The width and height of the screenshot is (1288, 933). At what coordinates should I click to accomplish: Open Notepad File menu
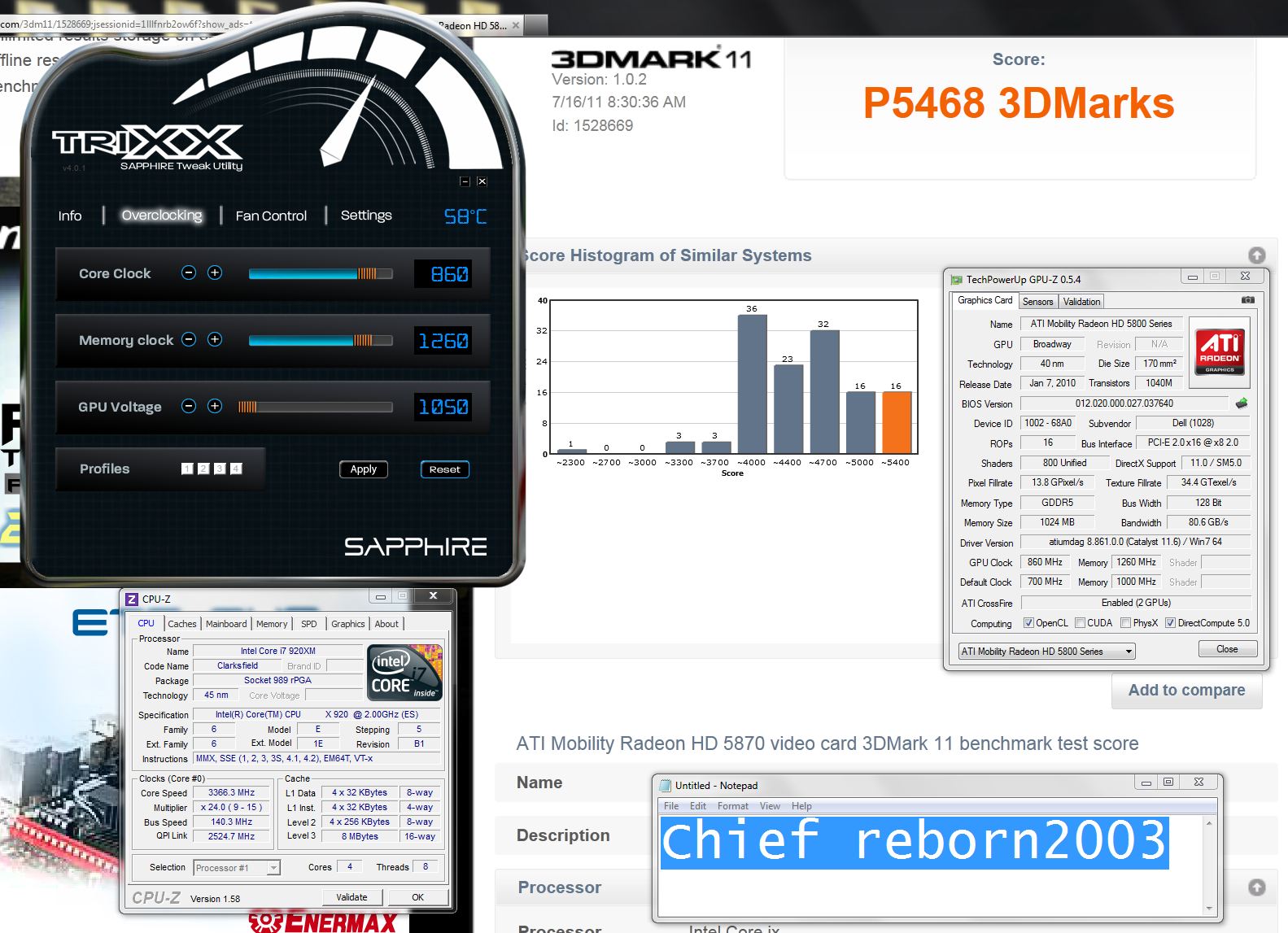tap(671, 806)
